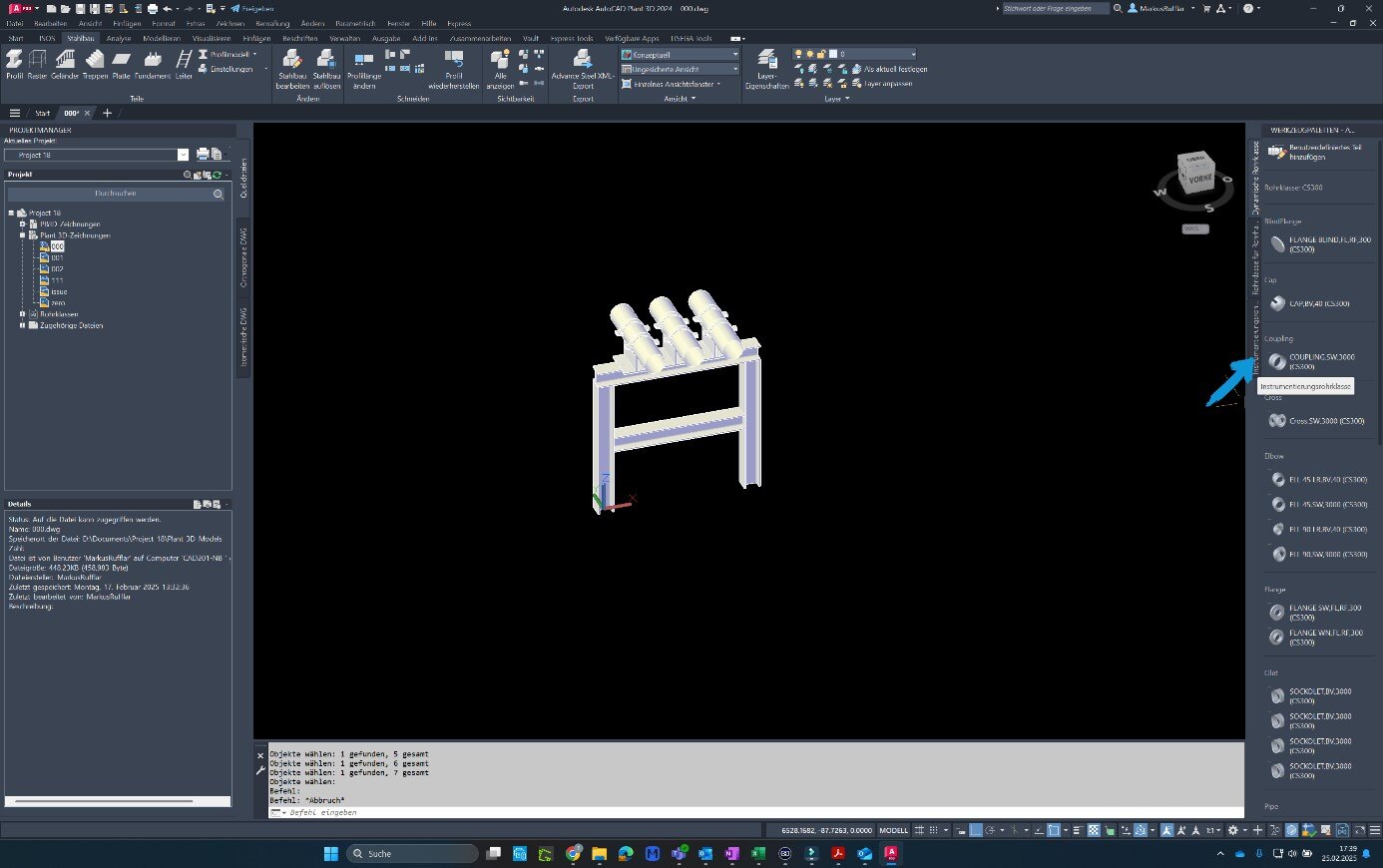Image resolution: width=1383 pixels, height=868 pixels.
Task: Click the ViewCube VORNE face
Action: click(x=1198, y=179)
